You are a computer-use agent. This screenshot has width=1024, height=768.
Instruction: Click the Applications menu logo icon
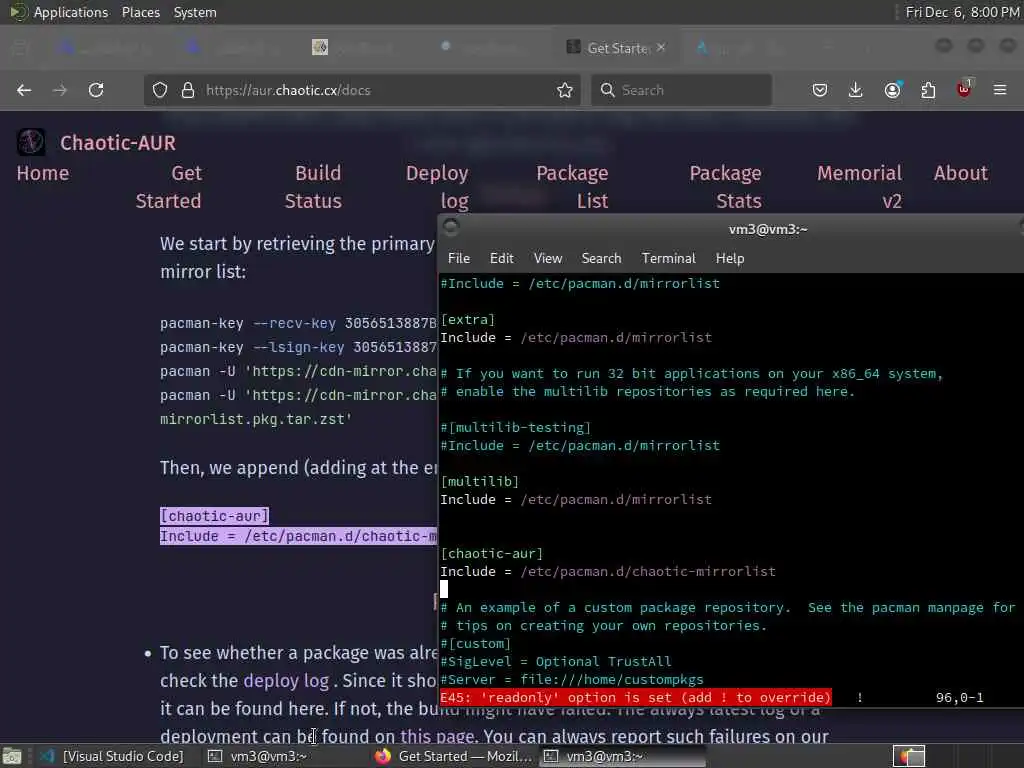[x=18, y=12]
